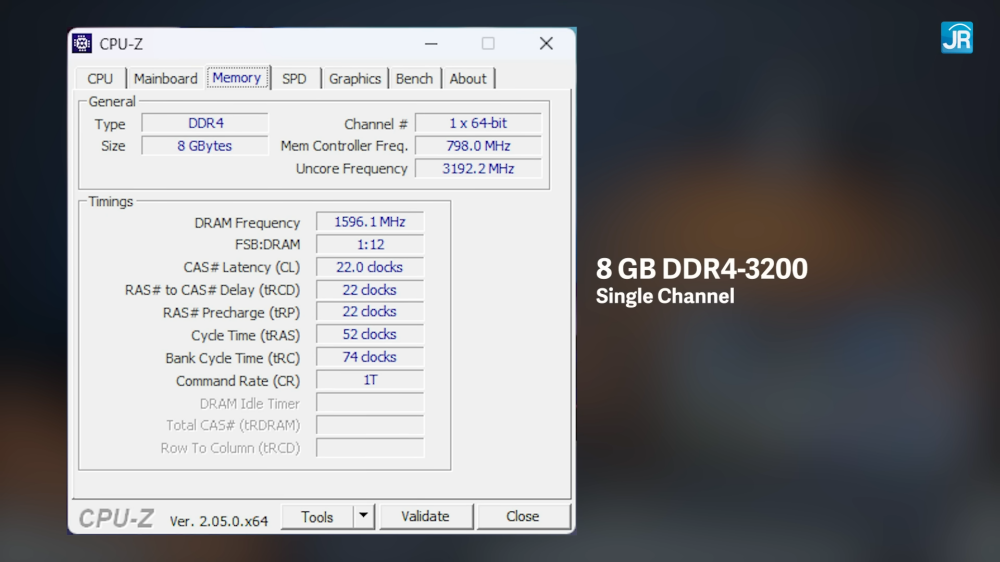Expand the Tools dropdown arrow

click(364, 517)
